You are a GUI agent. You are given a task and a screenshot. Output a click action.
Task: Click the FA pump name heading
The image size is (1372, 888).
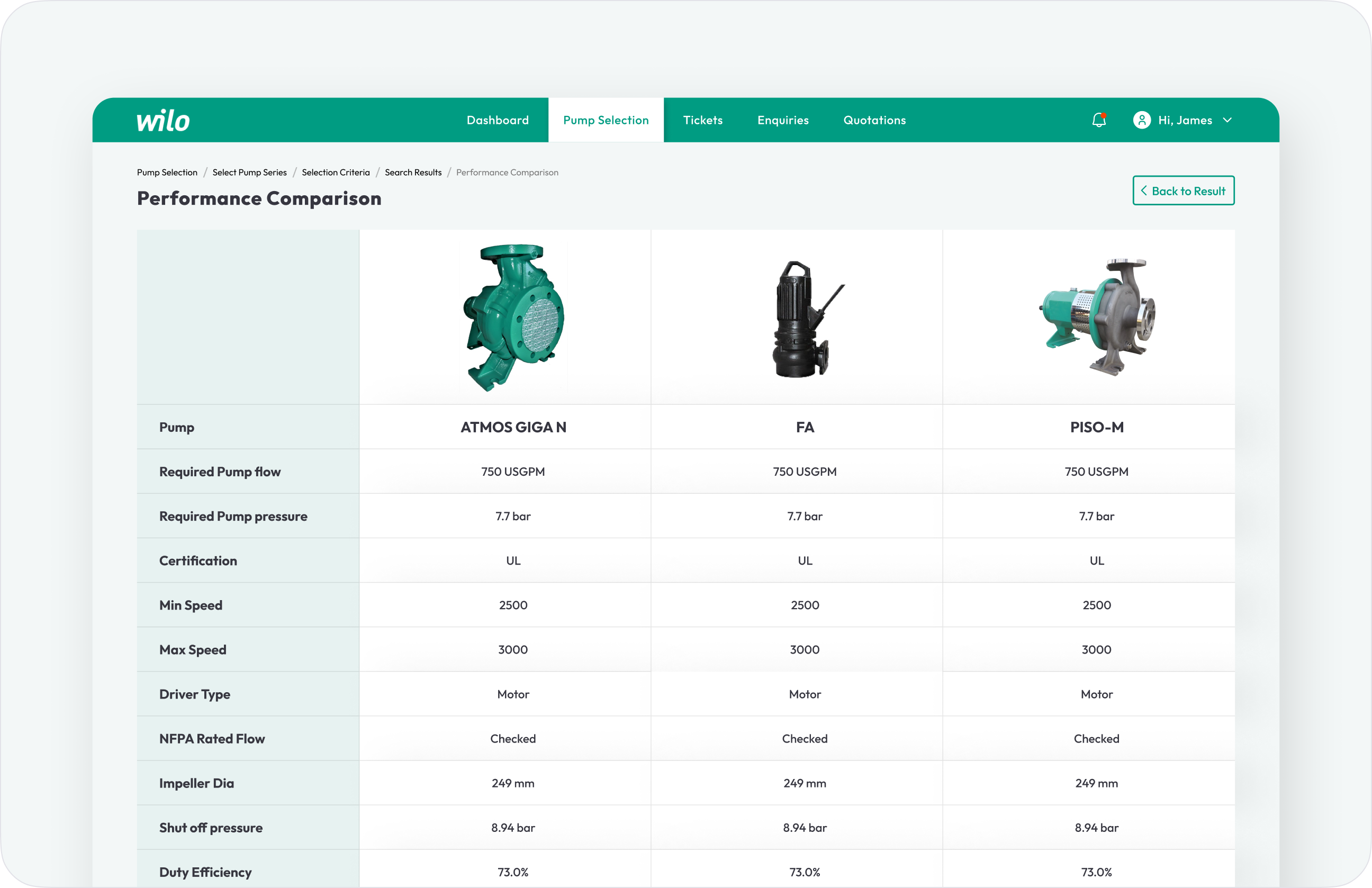click(x=805, y=427)
